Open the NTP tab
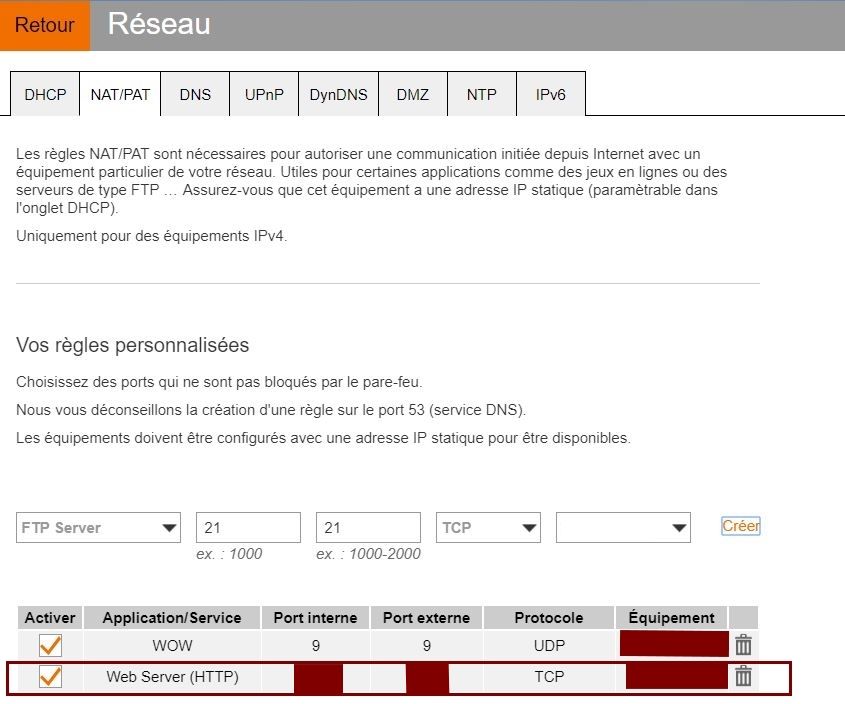This screenshot has width=845, height=704. coord(481,95)
